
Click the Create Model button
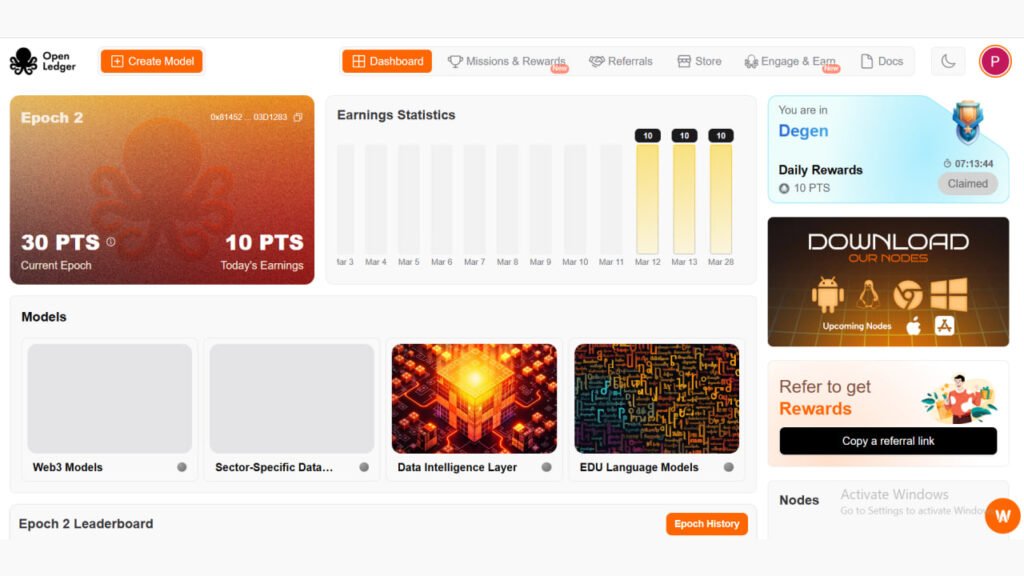click(x=152, y=61)
